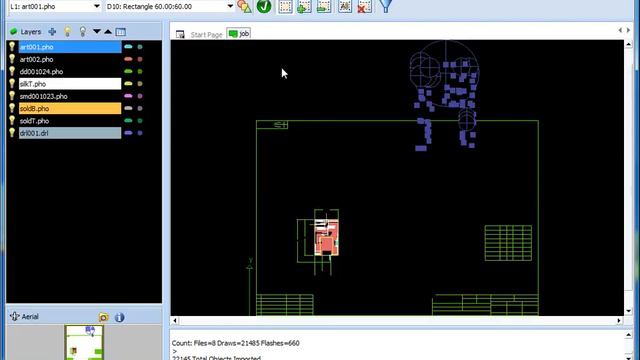Select the dd001024.pho layer row
Viewport: 640px width, 360px height.
pyautogui.click(x=70, y=71)
